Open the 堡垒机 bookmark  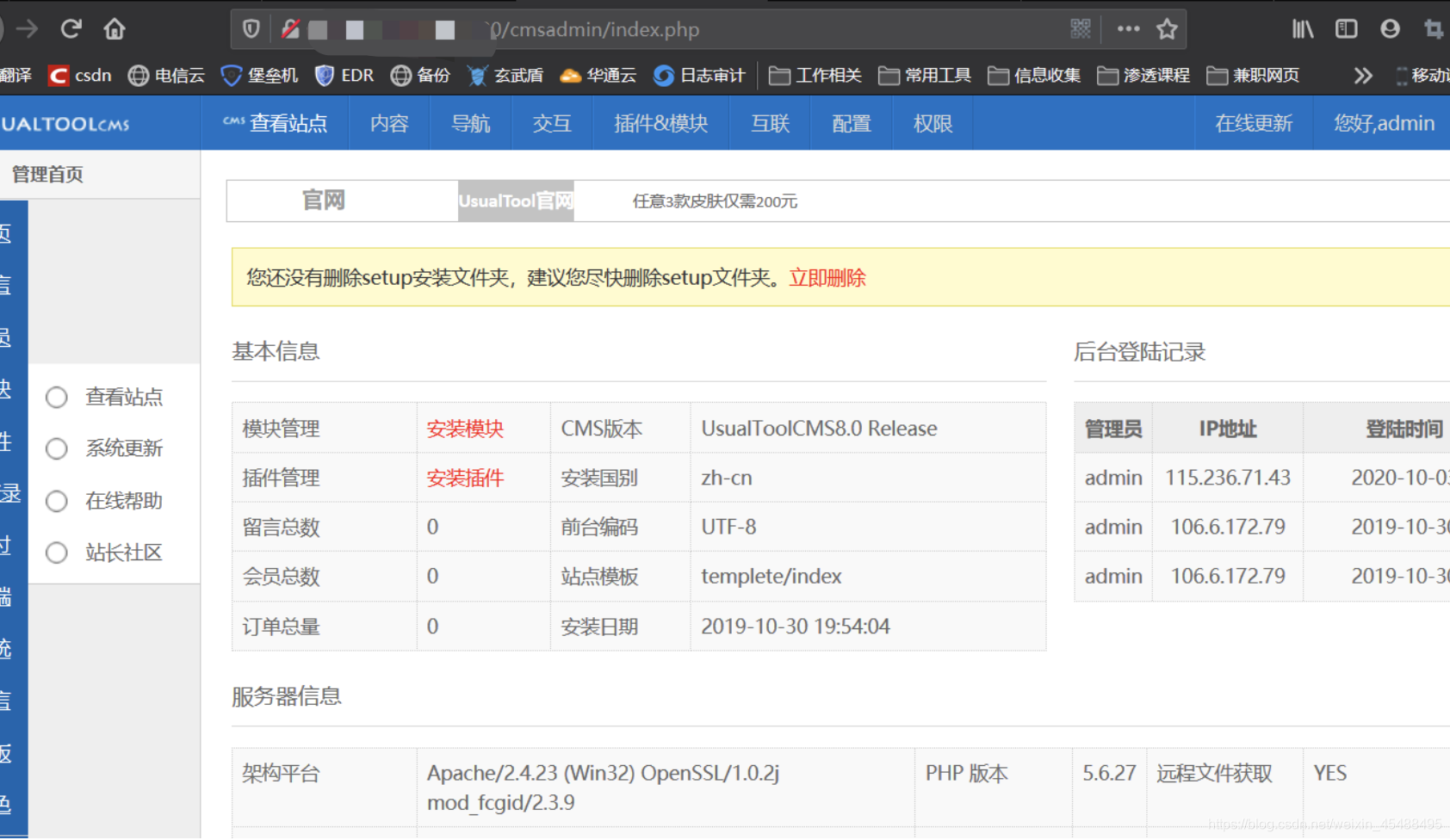[259, 76]
